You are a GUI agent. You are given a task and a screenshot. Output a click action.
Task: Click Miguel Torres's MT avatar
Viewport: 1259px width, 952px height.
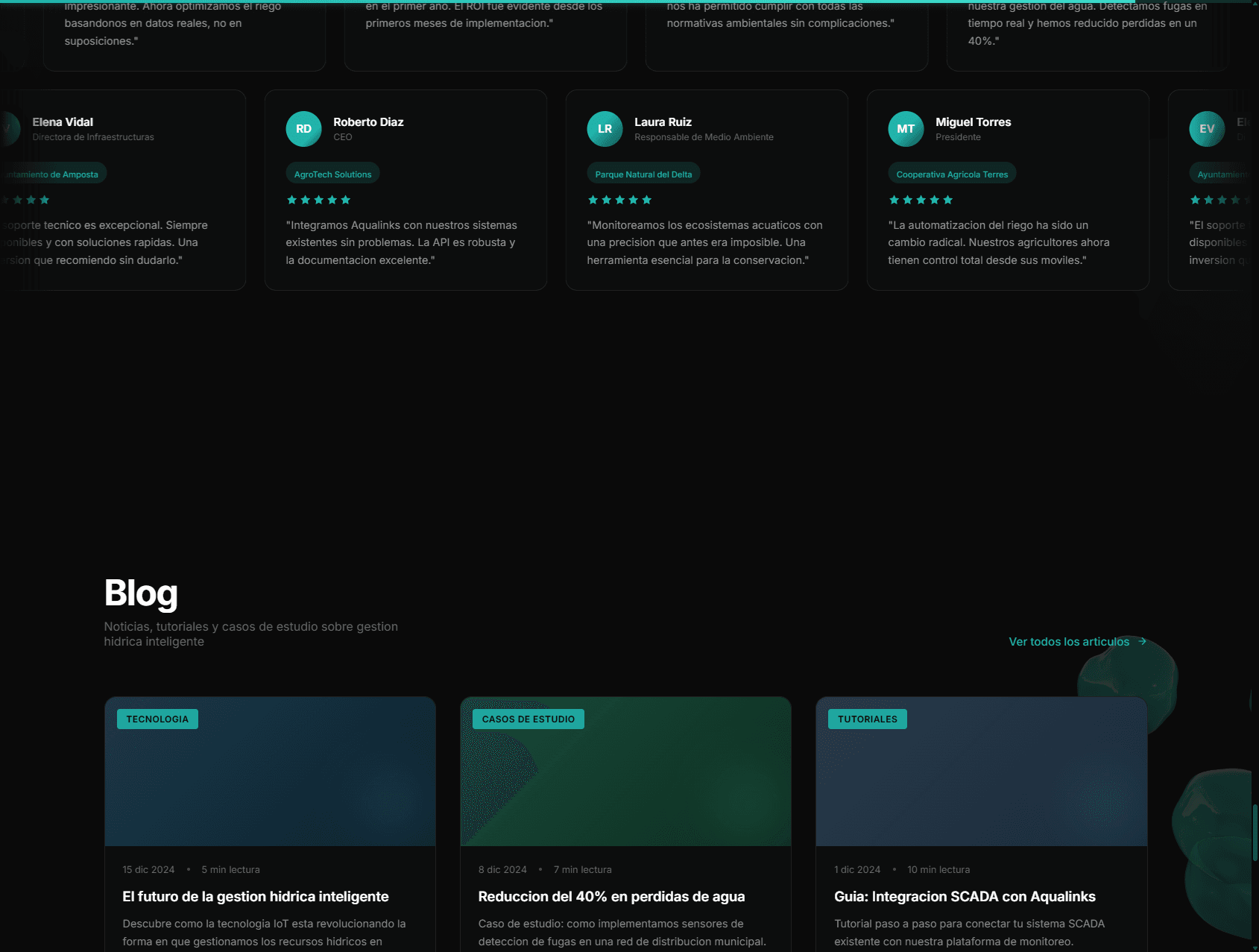click(906, 129)
